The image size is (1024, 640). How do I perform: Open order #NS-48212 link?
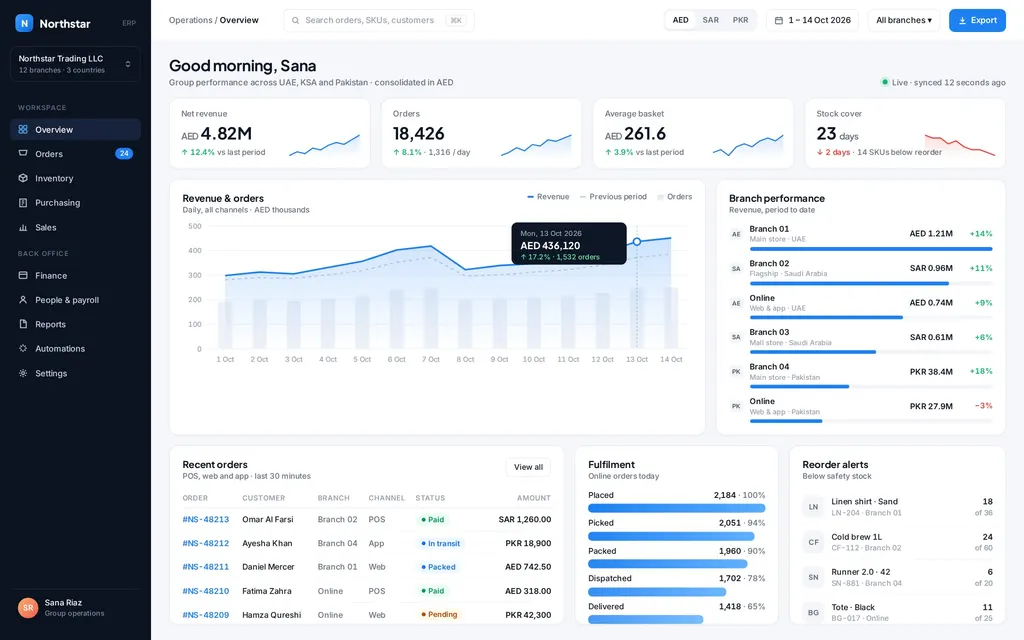click(206, 543)
